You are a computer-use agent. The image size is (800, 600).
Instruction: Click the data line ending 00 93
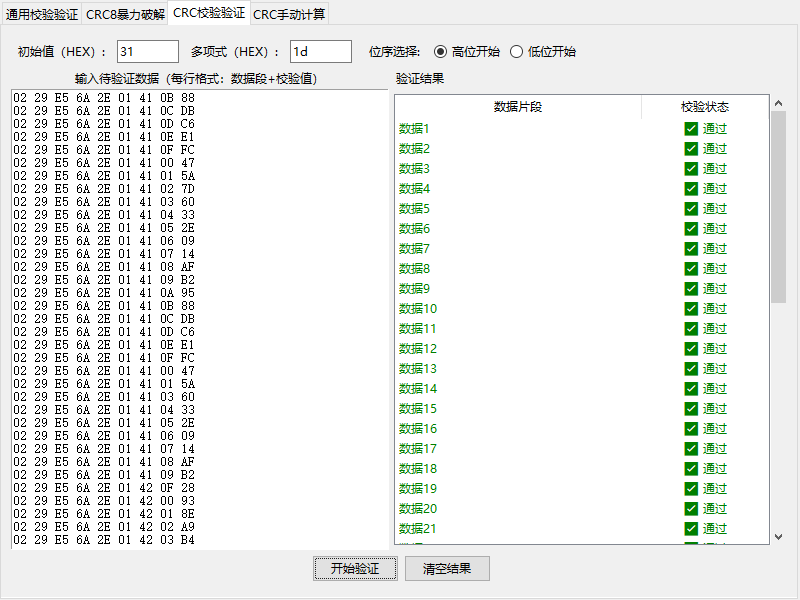[x=104, y=501]
